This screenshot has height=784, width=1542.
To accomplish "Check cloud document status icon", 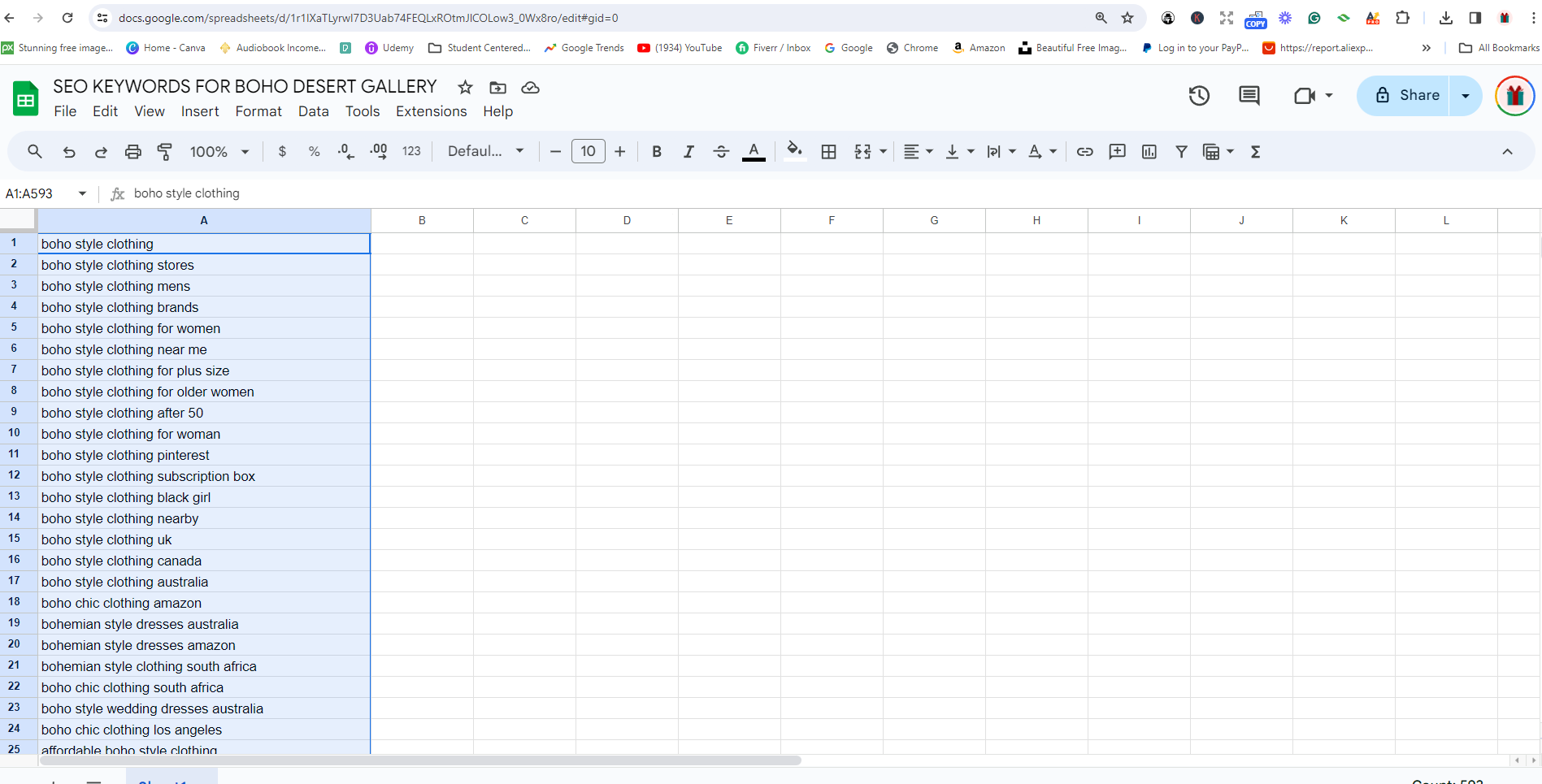I will 530,87.
